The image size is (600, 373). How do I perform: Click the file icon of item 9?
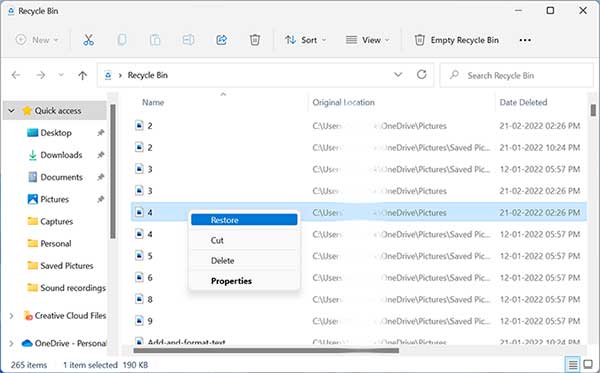[139, 321]
